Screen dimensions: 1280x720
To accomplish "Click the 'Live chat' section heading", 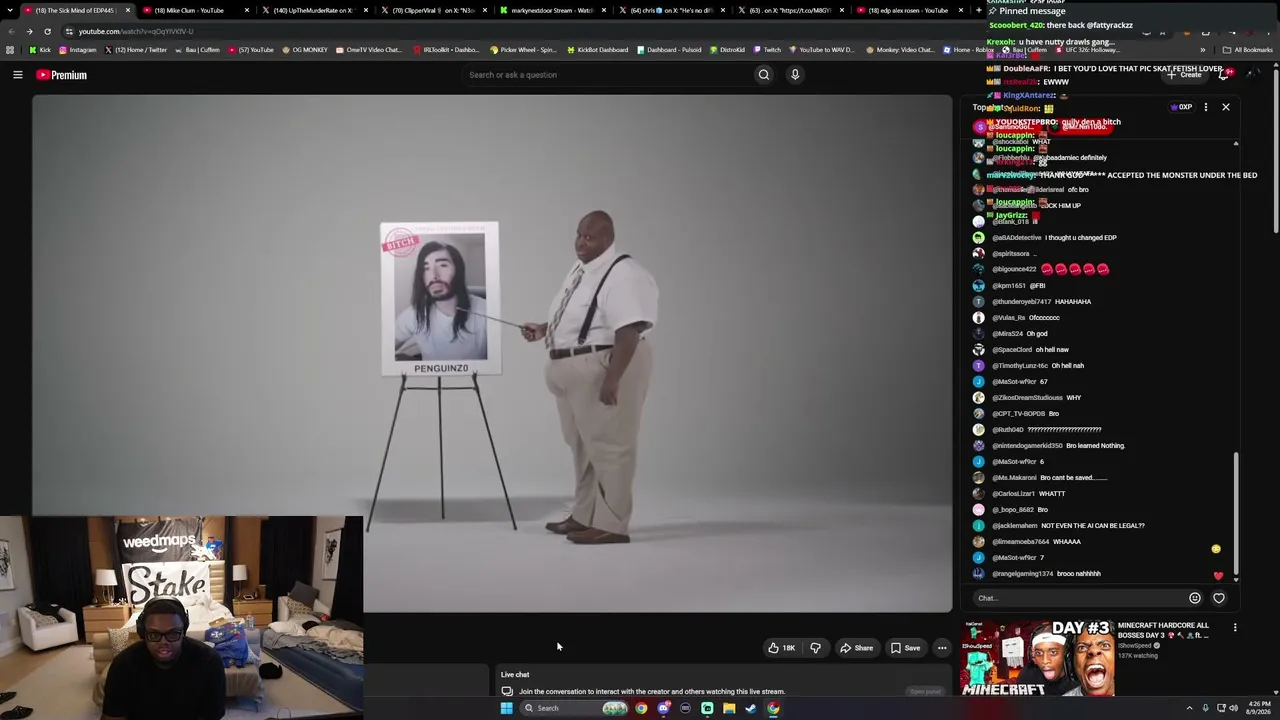I will 515,675.
